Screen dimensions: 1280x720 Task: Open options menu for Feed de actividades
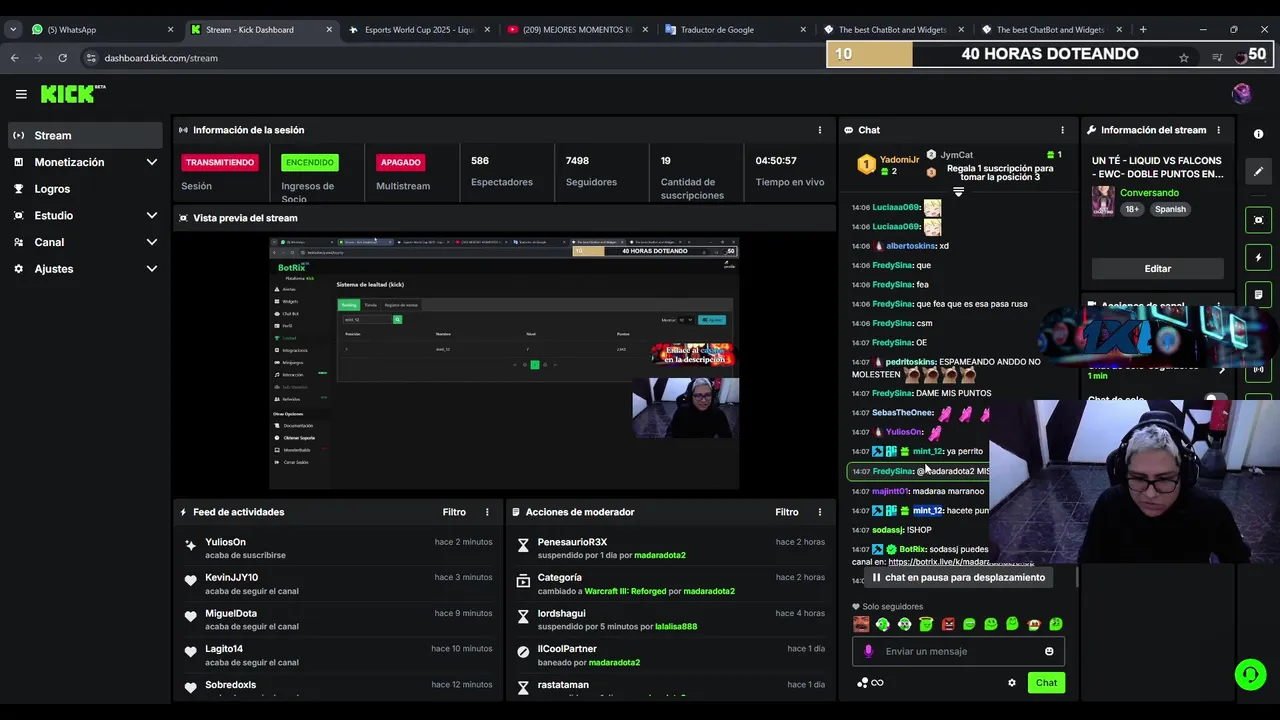click(488, 512)
